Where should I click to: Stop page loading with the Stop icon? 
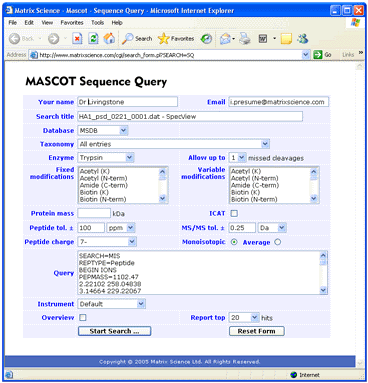77,39
